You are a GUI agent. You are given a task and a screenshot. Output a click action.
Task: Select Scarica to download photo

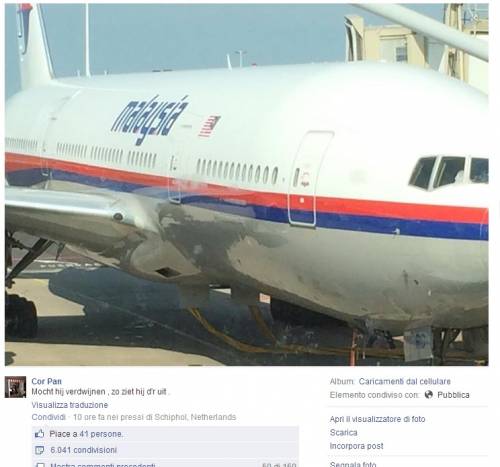343,433
